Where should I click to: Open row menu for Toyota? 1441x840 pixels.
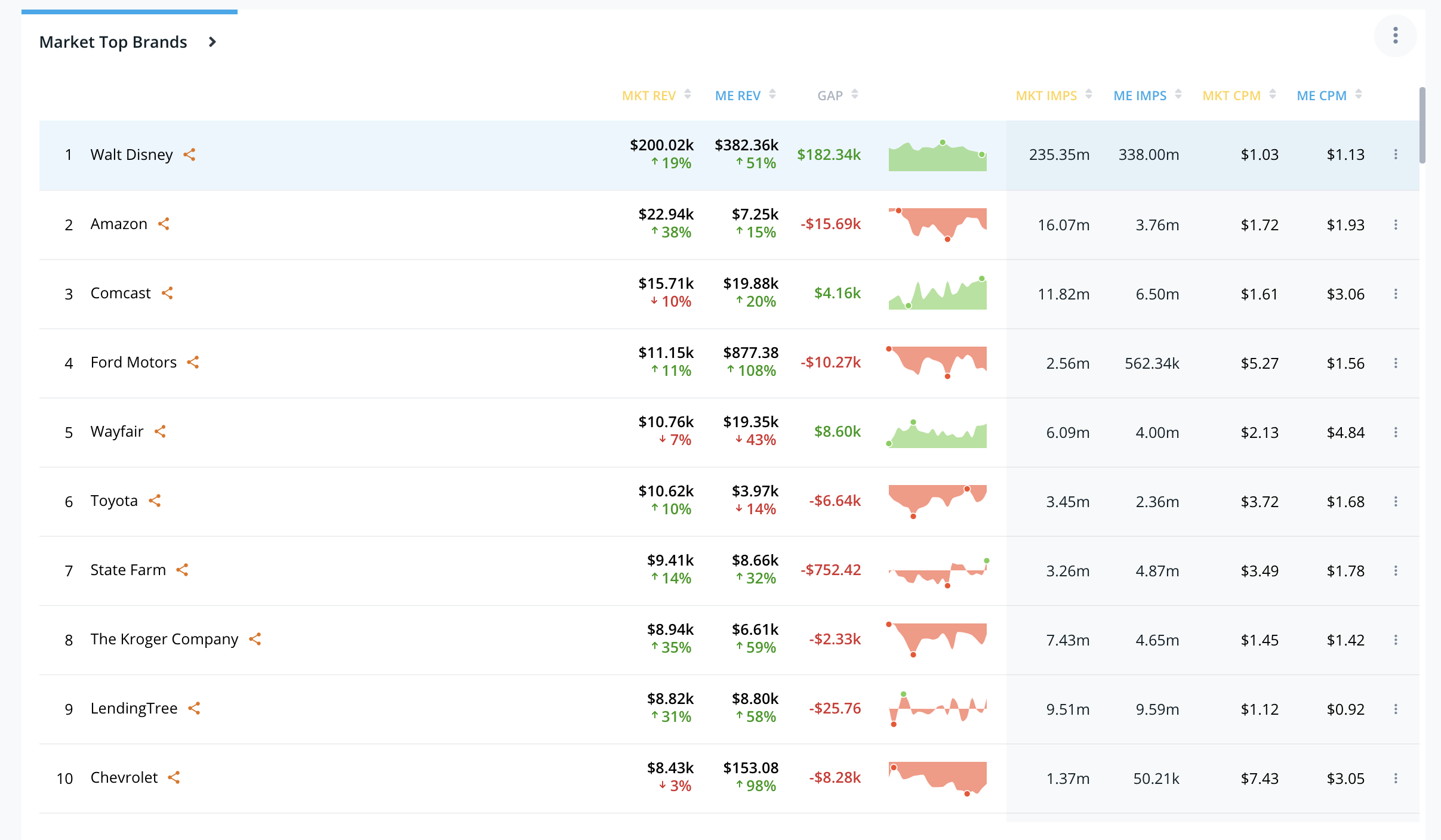[1396, 501]
